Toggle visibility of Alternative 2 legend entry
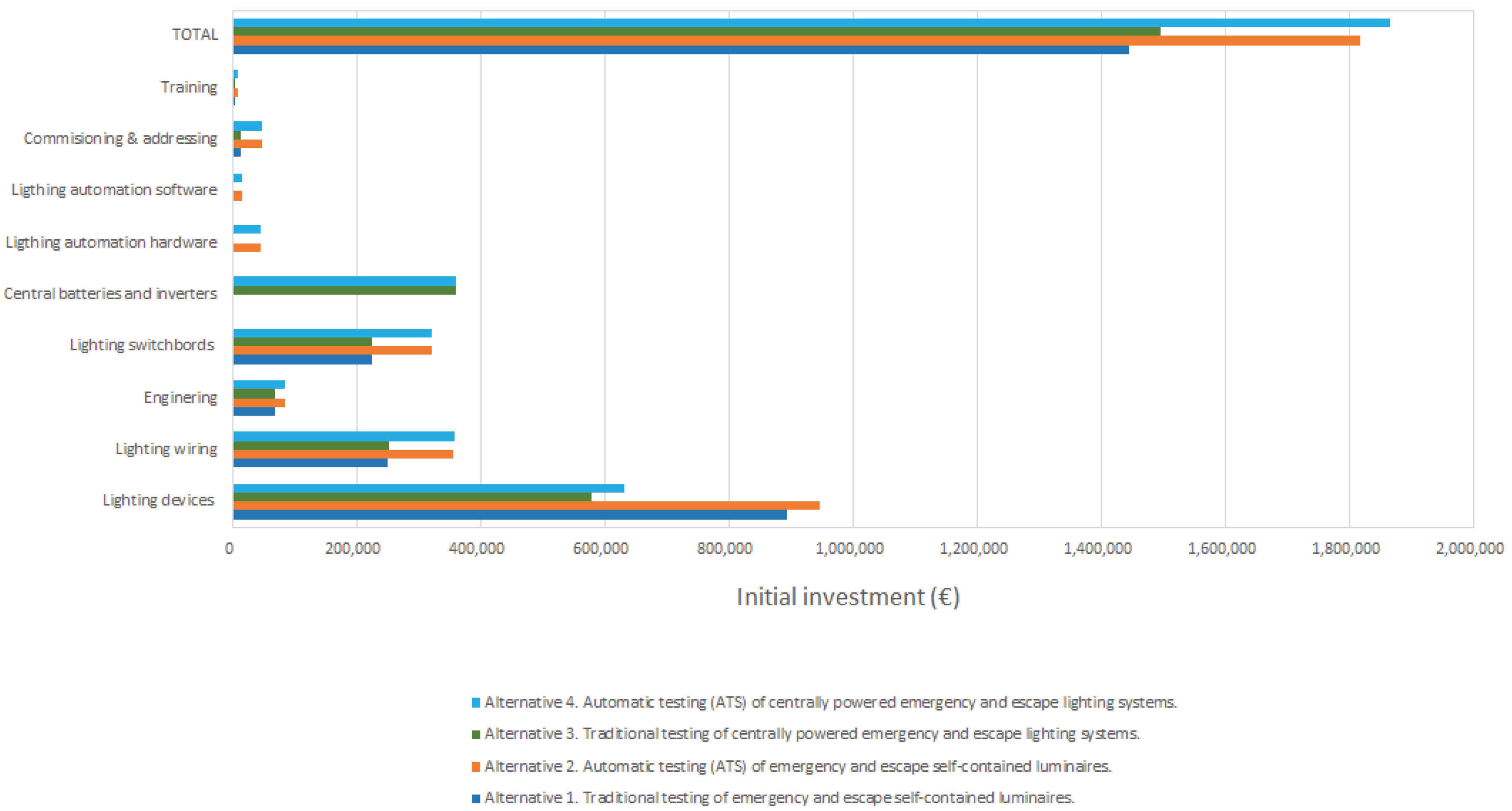The image size is (1512, 811). pos(792,766)
